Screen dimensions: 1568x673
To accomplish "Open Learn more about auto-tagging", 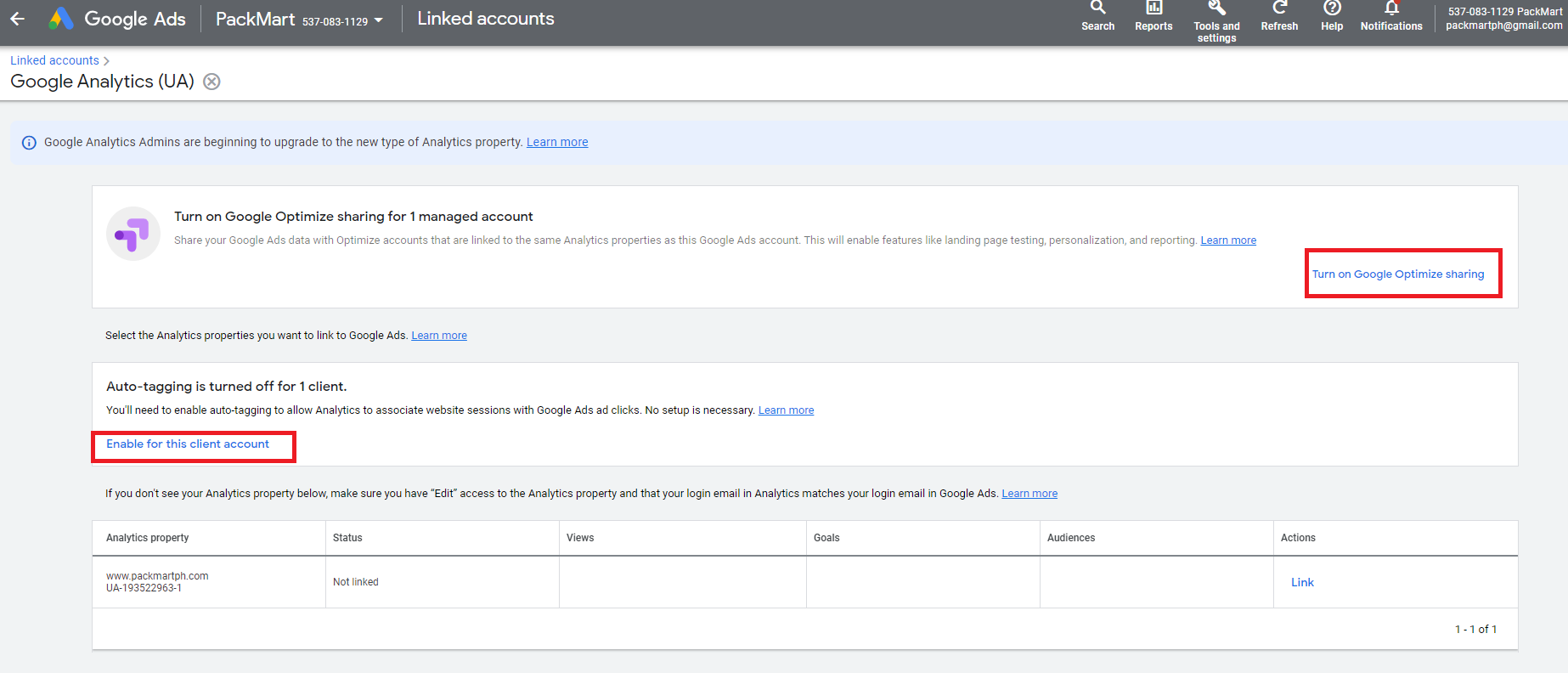I will 786,410.
